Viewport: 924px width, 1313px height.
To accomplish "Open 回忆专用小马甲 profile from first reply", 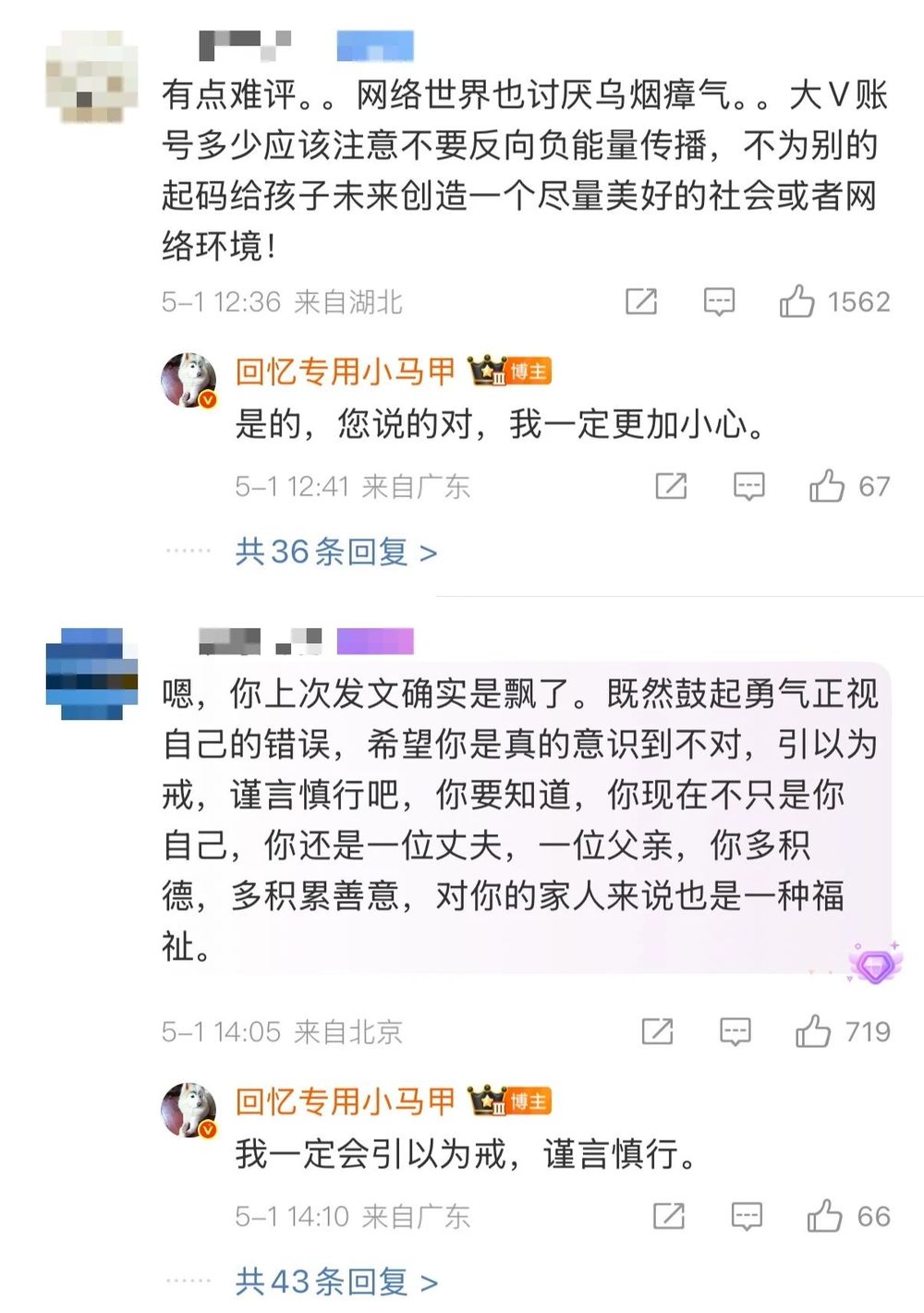I will click(345, 371).
